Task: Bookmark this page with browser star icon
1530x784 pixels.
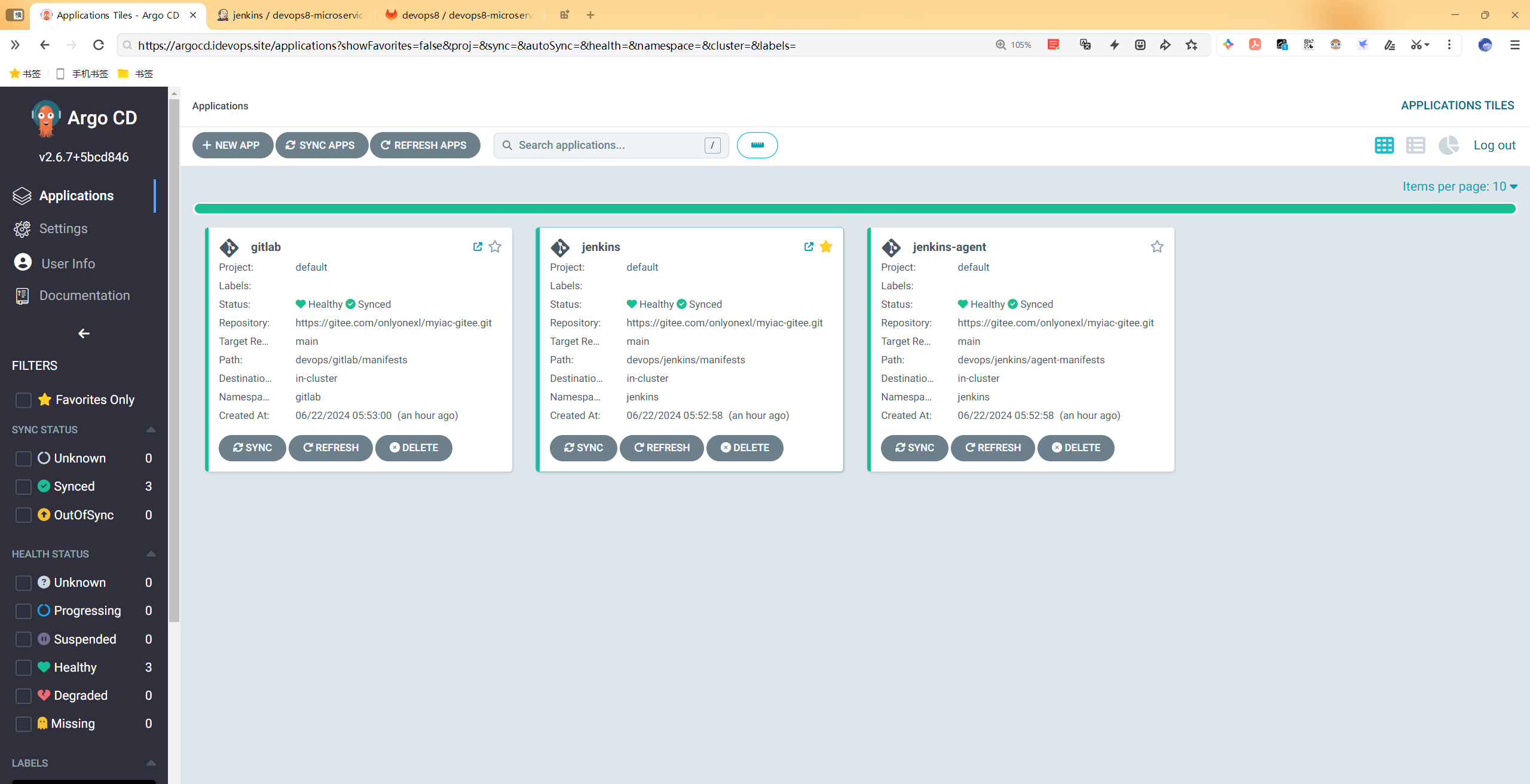Action: pyautogui.click(x=1192, y=45)
